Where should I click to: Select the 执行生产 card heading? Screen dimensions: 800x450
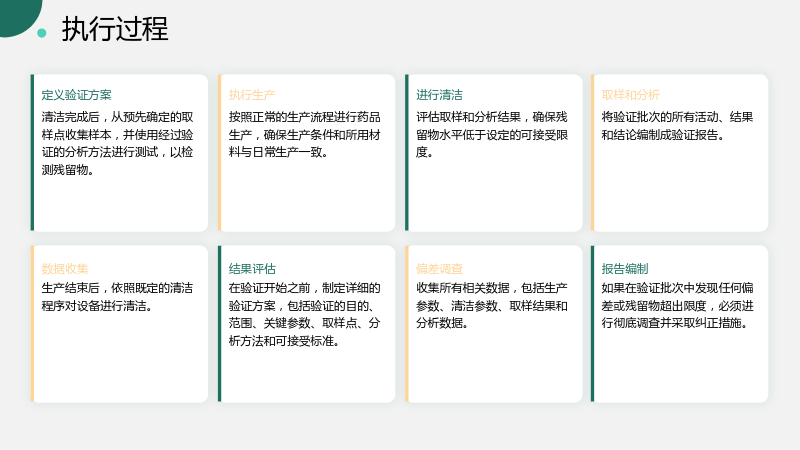(x=252, y=95)
